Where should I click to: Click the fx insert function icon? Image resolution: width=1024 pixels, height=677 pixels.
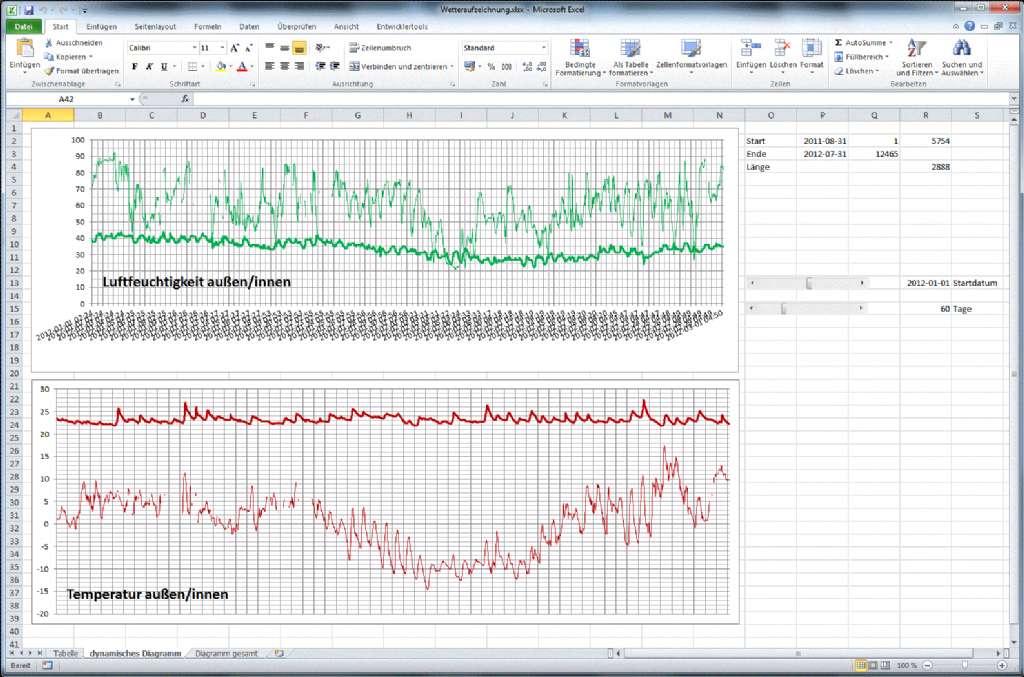tap(185, 99)
